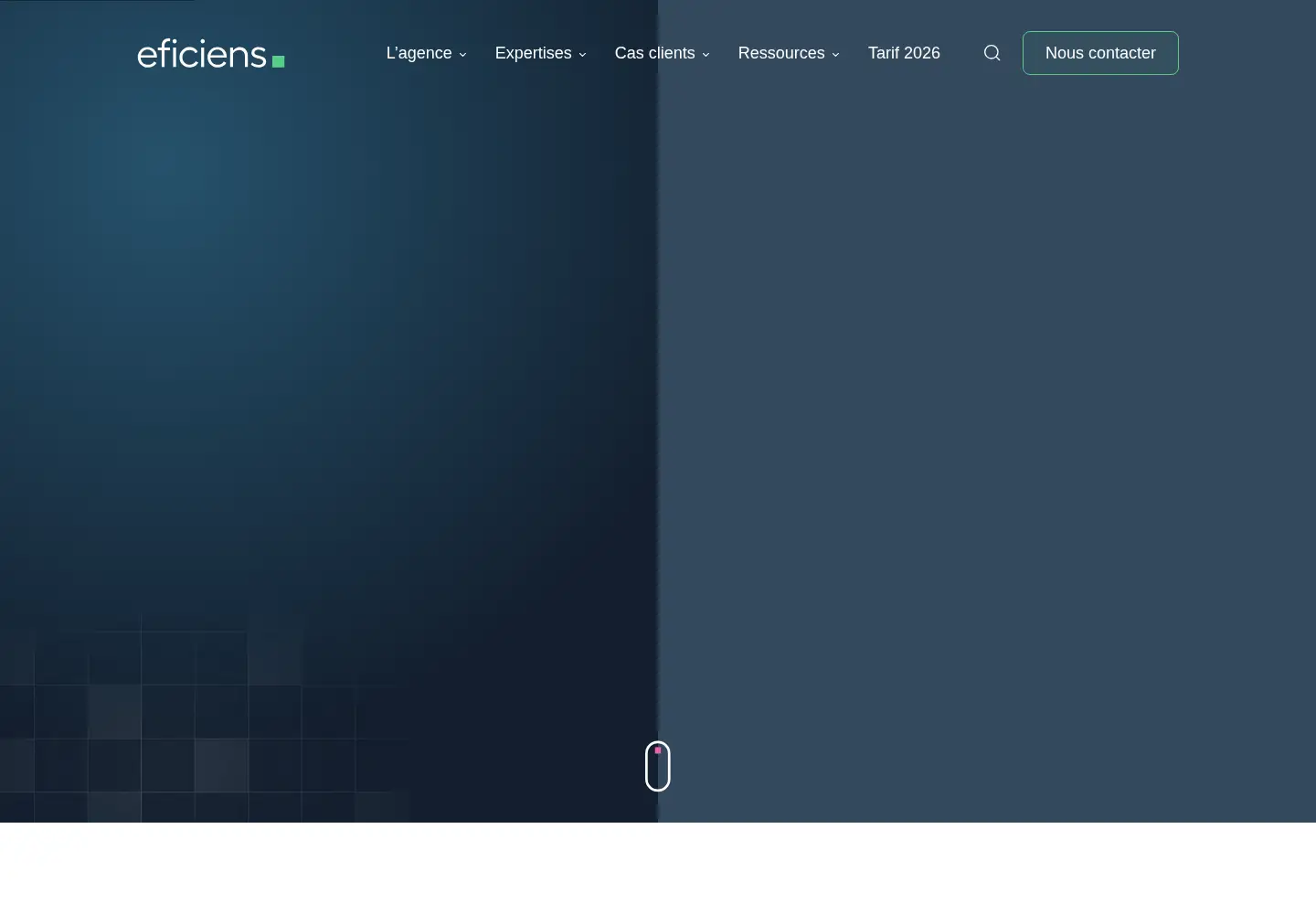1316x914 pixels.
Task: Open the Cas clients menu item
Action: 655,53
